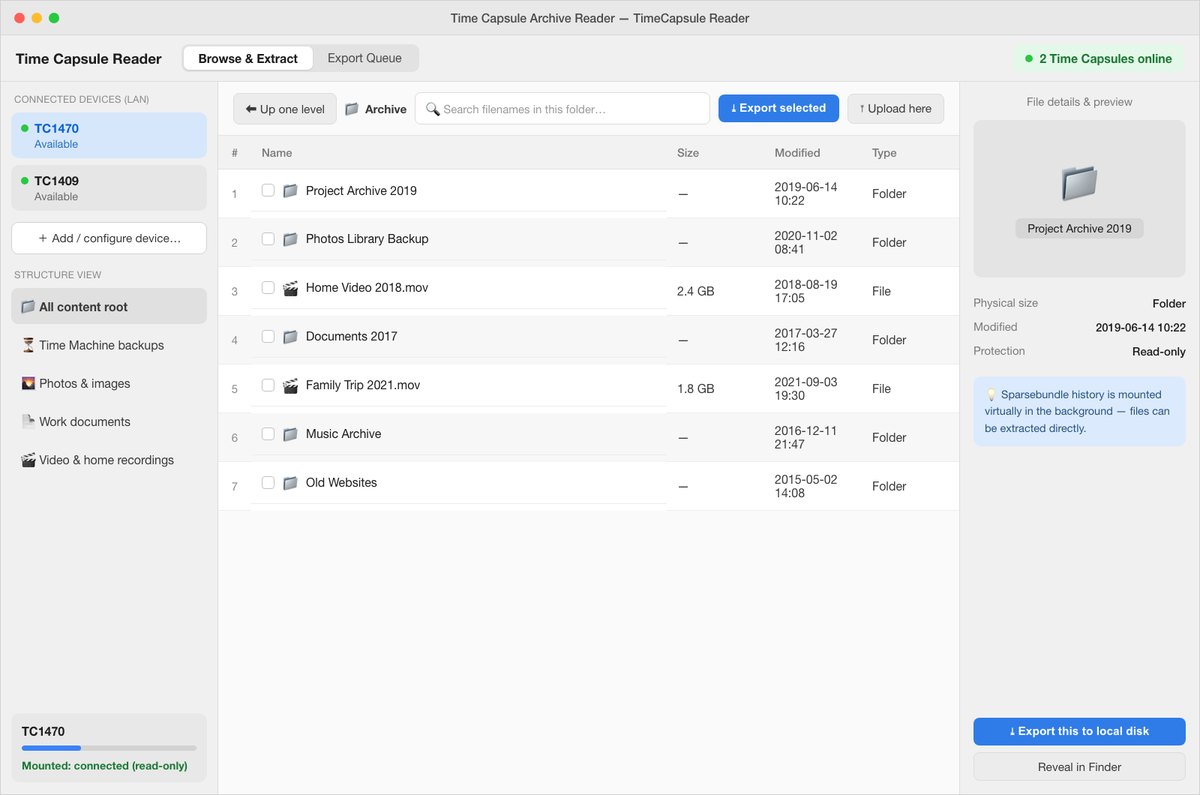This screenshot has width=1200, height=795.
Task: Click the Project Archive 2019 preview label
Action: tap(1079, 229)
